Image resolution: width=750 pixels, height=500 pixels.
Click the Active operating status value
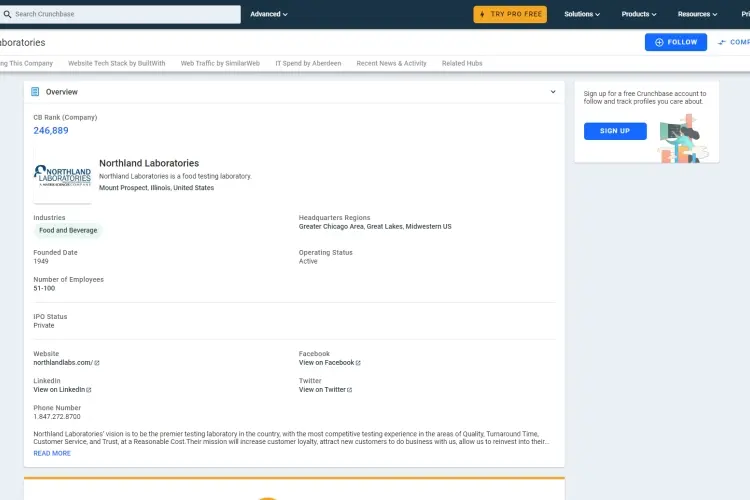(308, 261)
